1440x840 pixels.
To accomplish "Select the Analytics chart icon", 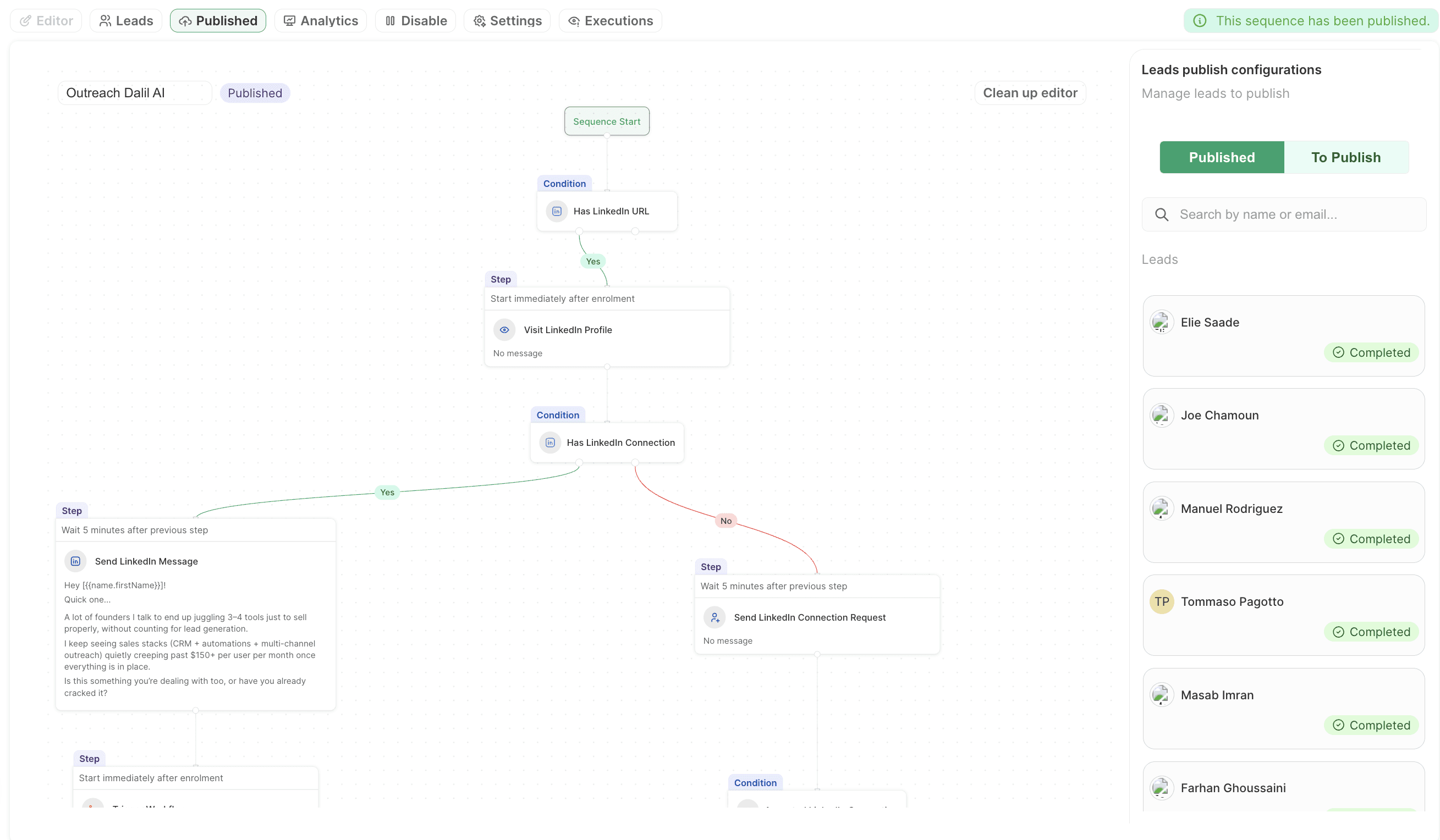I will pos(290,20).
